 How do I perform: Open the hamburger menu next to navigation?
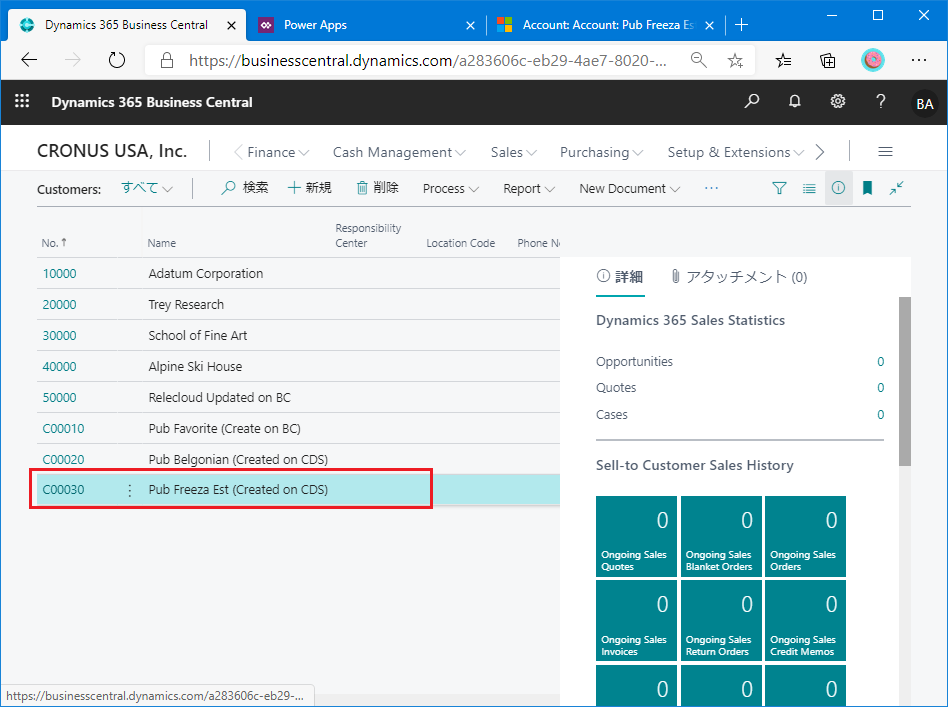click(885, 152)
